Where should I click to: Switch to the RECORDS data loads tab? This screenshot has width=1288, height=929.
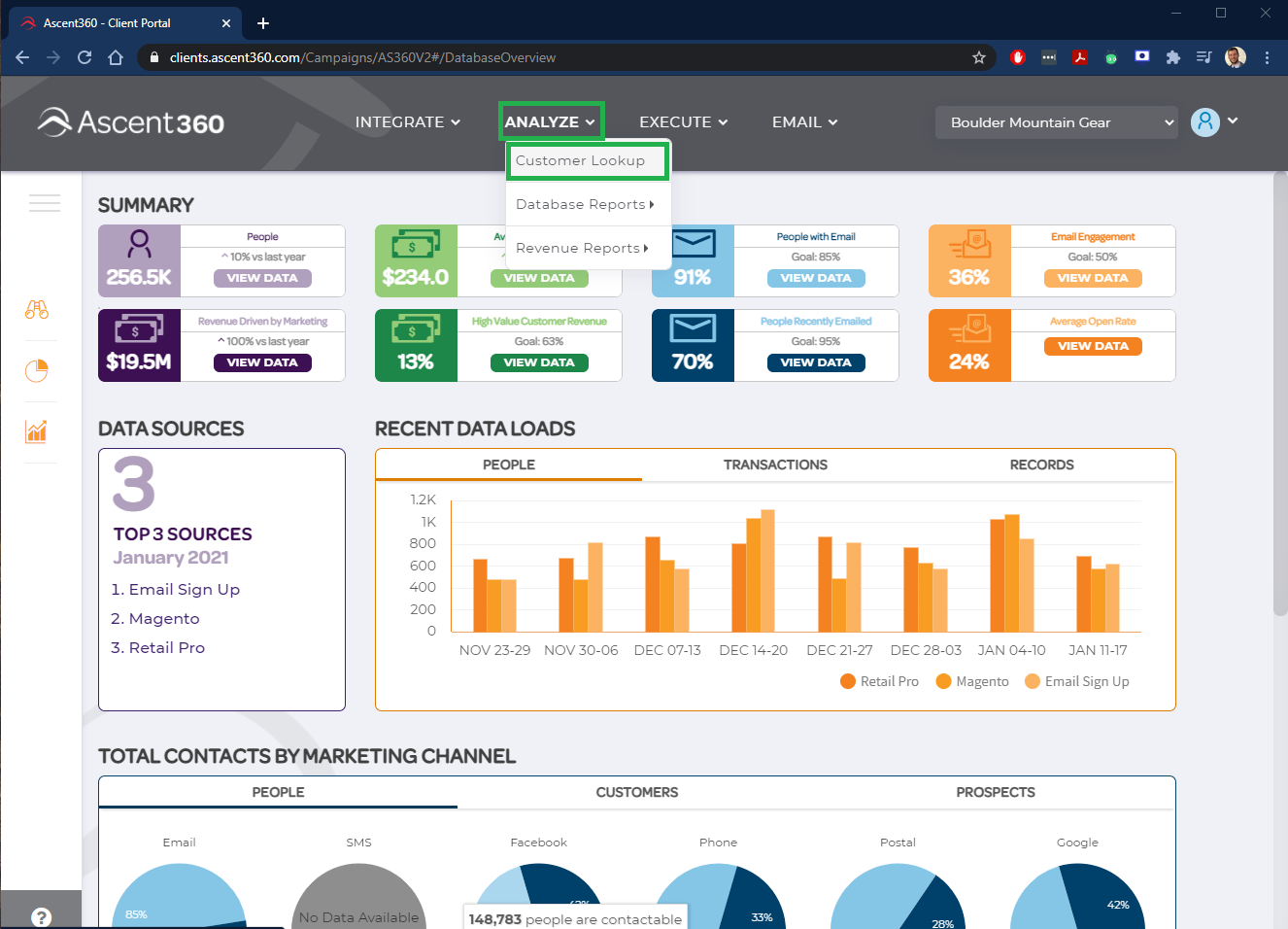point(1041,465)
